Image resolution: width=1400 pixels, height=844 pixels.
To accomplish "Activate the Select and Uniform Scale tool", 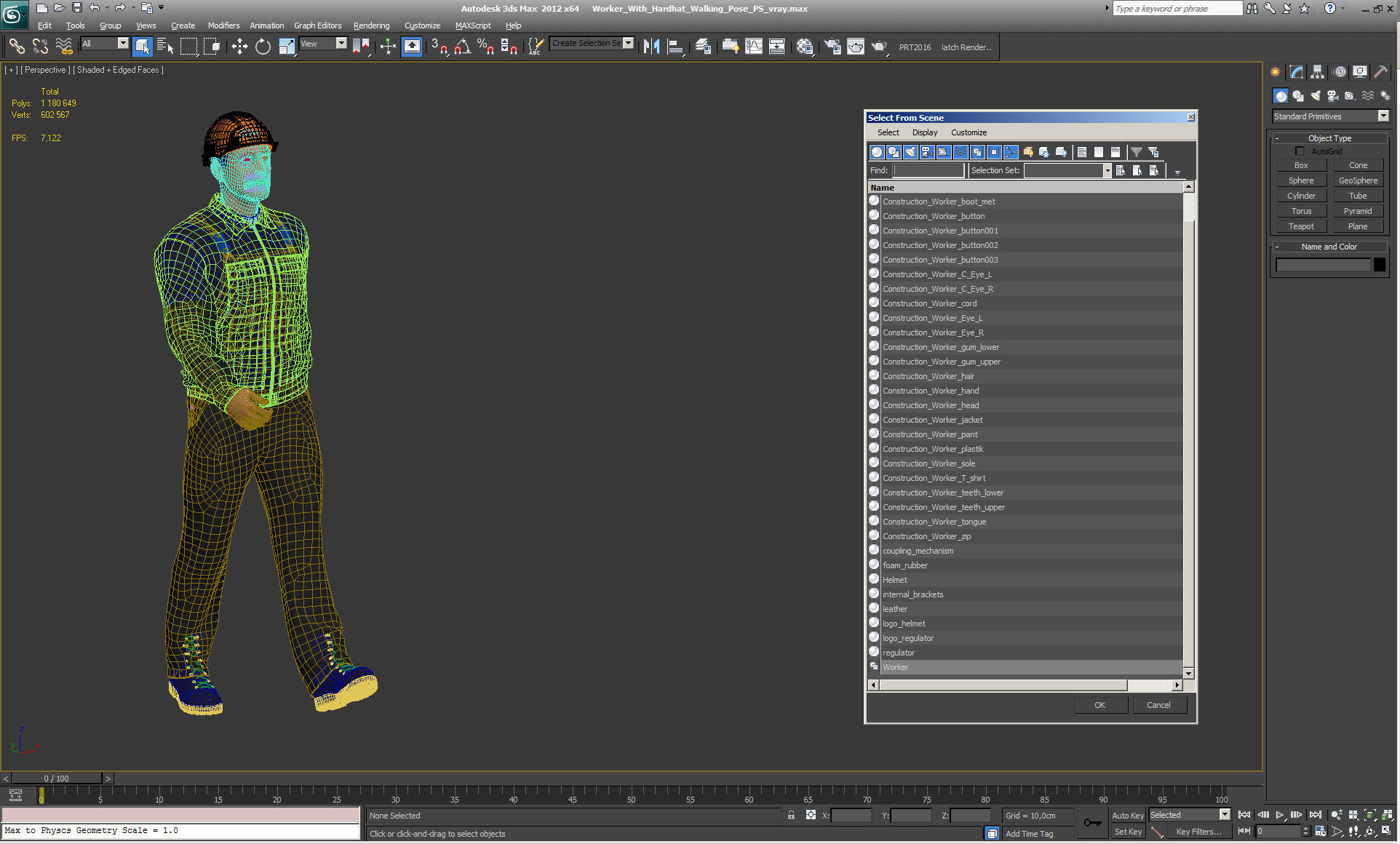I will point(287,47).
